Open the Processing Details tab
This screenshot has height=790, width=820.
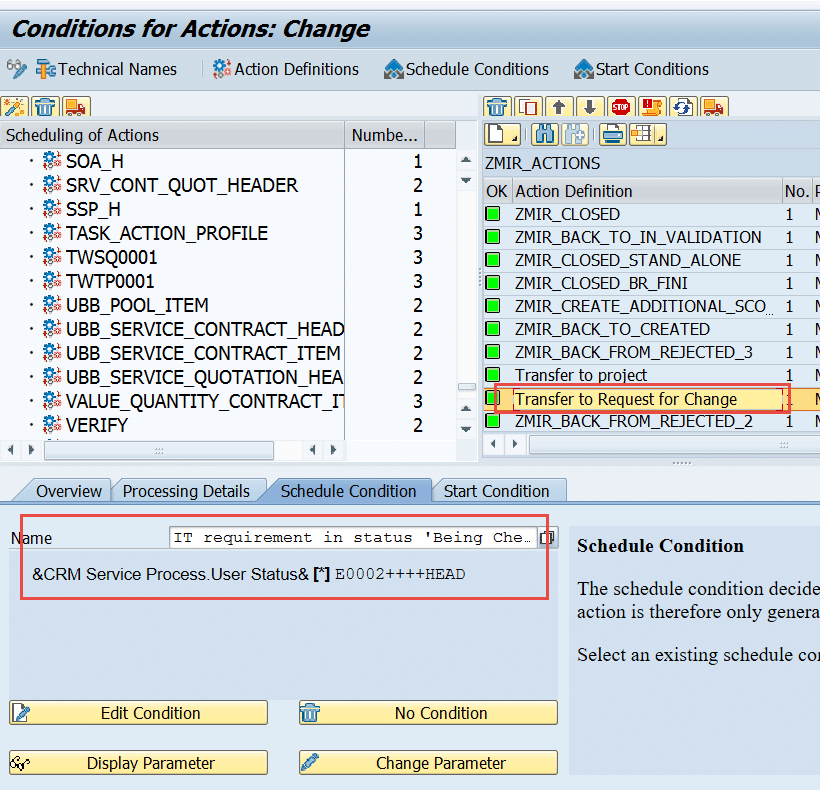[x=186, y=491]
